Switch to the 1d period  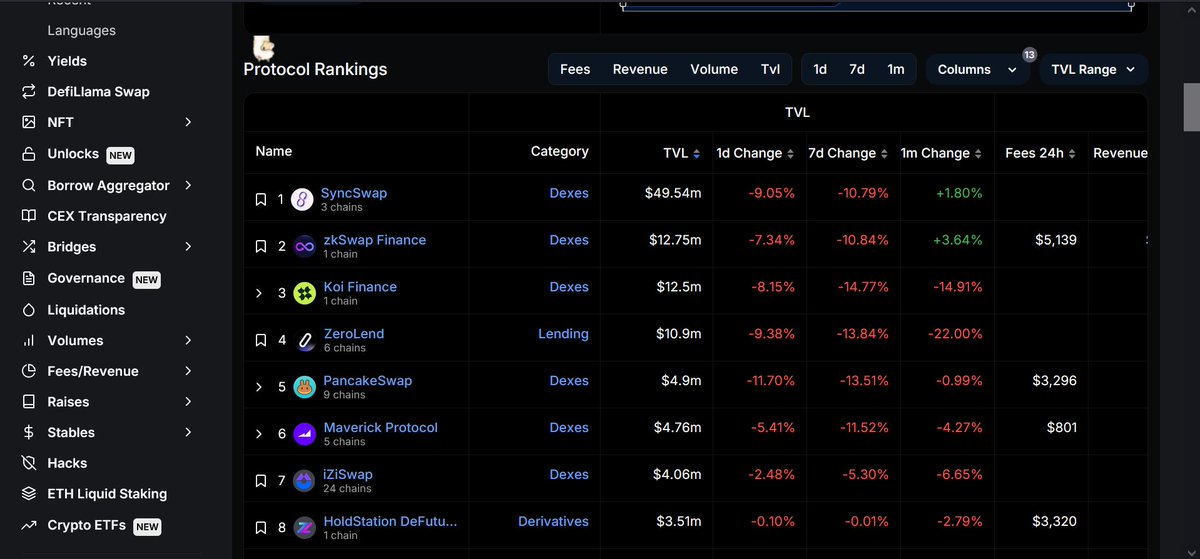tap(820, 69)
